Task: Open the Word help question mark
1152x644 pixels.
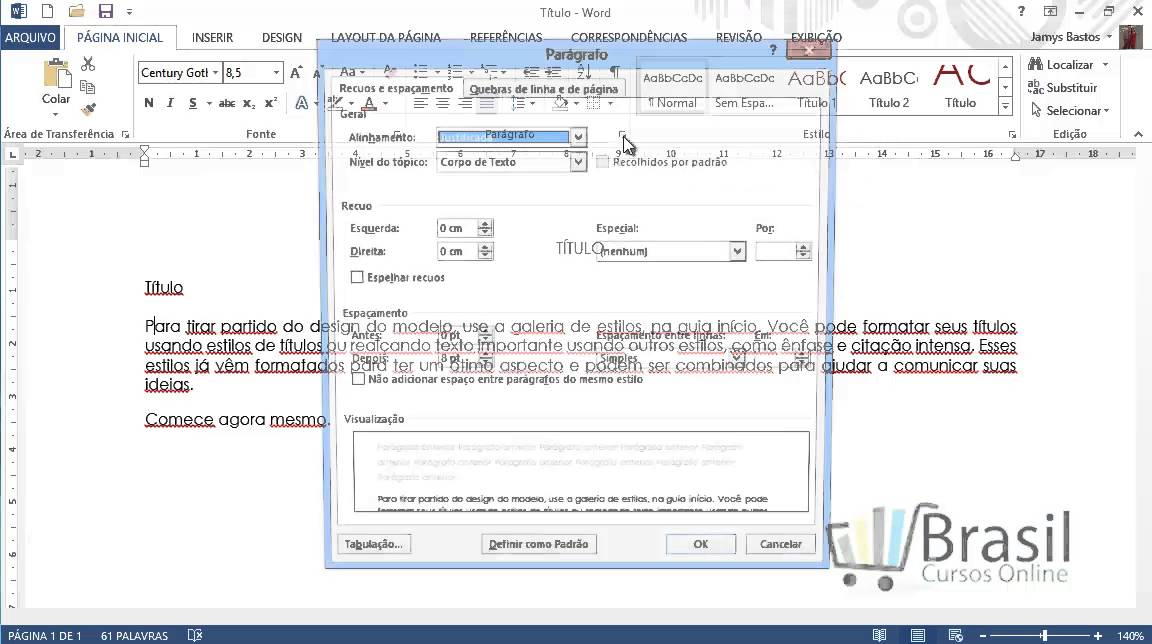Action: point(1021,11)
